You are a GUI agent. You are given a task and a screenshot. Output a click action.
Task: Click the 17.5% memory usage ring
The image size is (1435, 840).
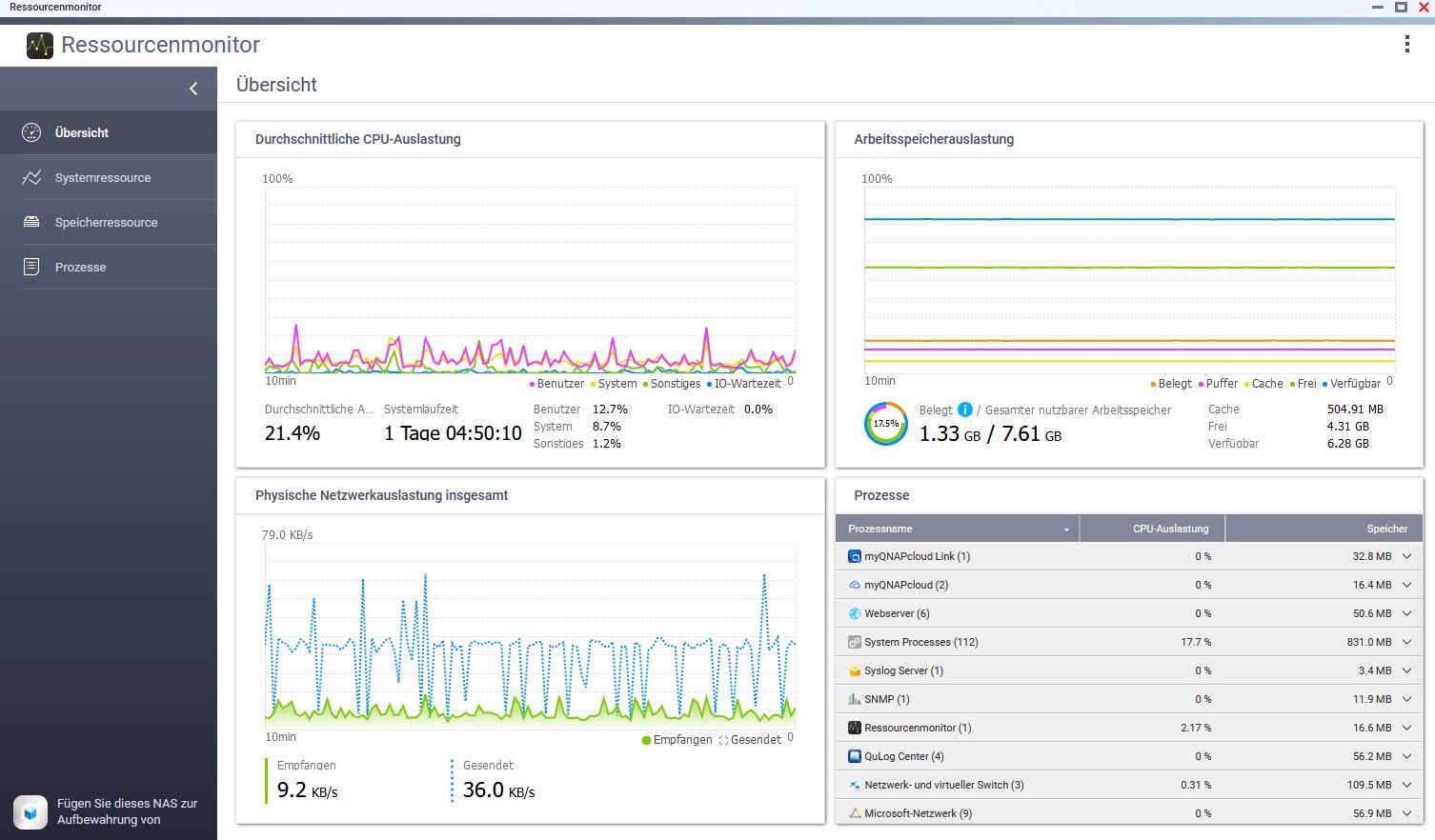click(x=886, y=424)
